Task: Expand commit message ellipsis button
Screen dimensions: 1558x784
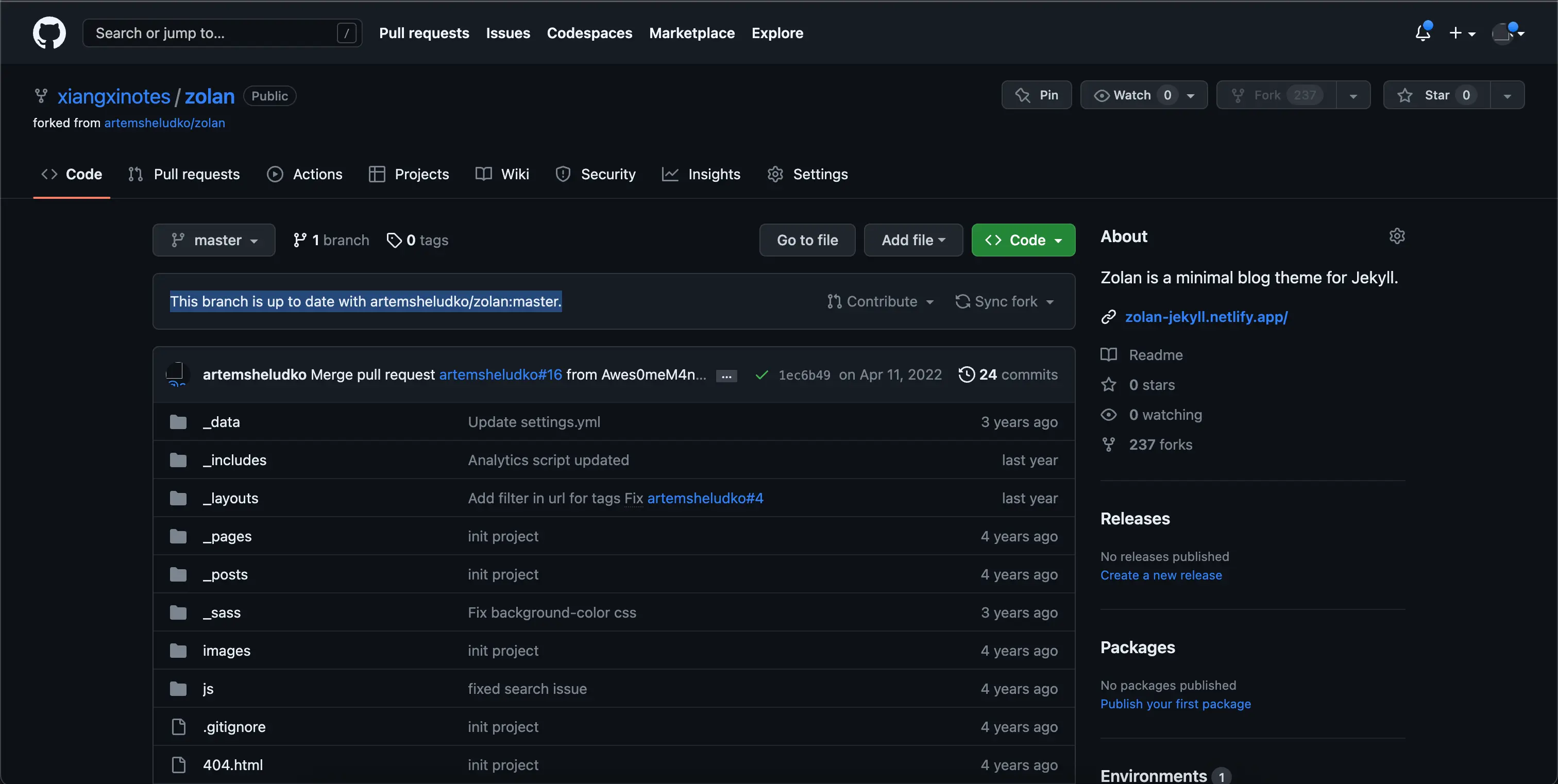Action: [x=726, y=376]
